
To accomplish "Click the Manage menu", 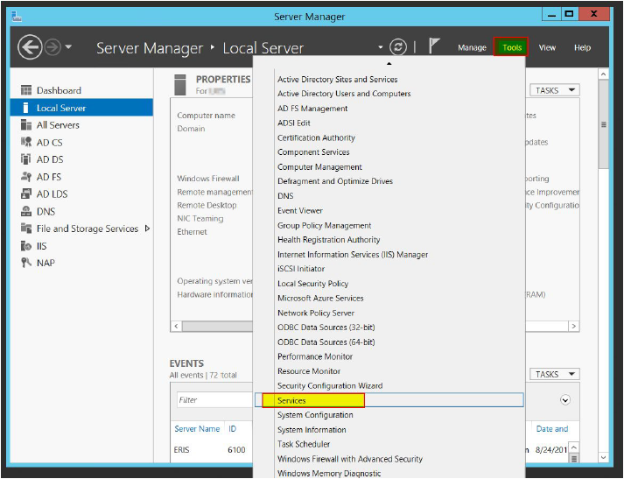I will click(471, 48).
